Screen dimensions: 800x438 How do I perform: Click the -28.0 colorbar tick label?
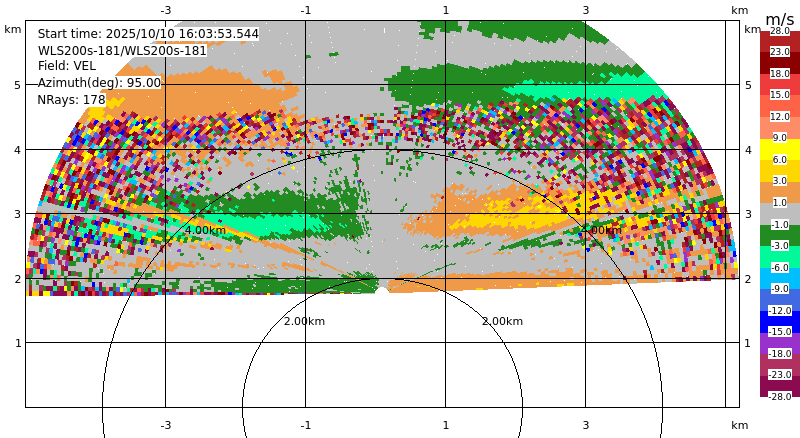pos(780,397)
